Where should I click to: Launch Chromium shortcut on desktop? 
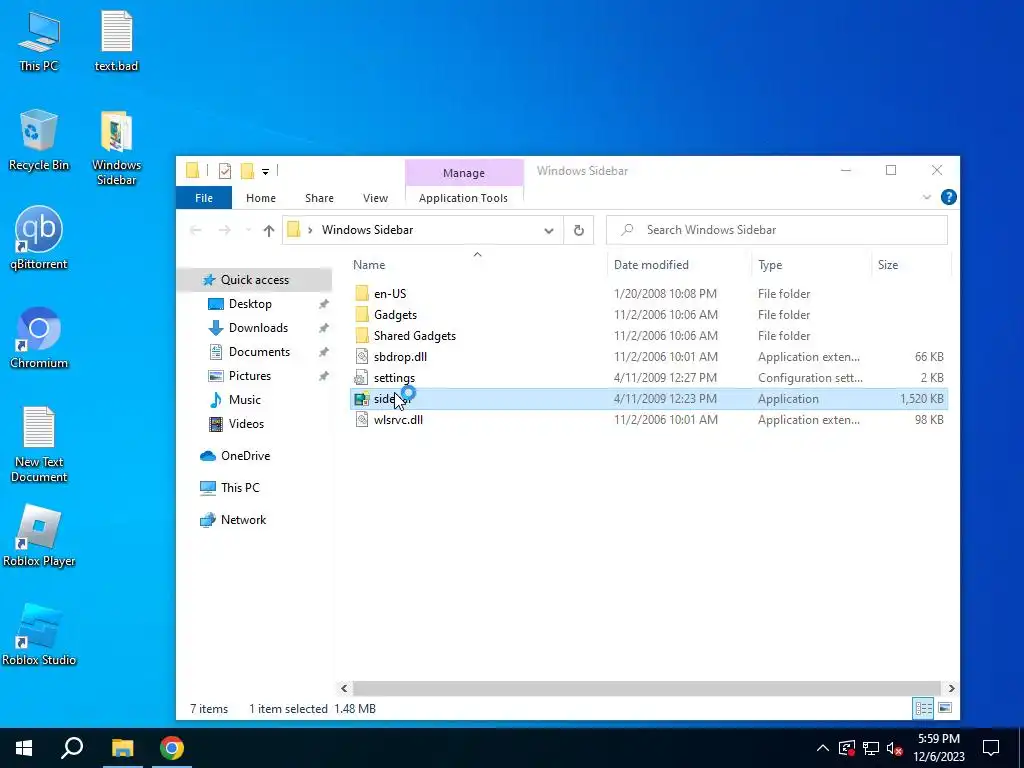coord(39,338)
